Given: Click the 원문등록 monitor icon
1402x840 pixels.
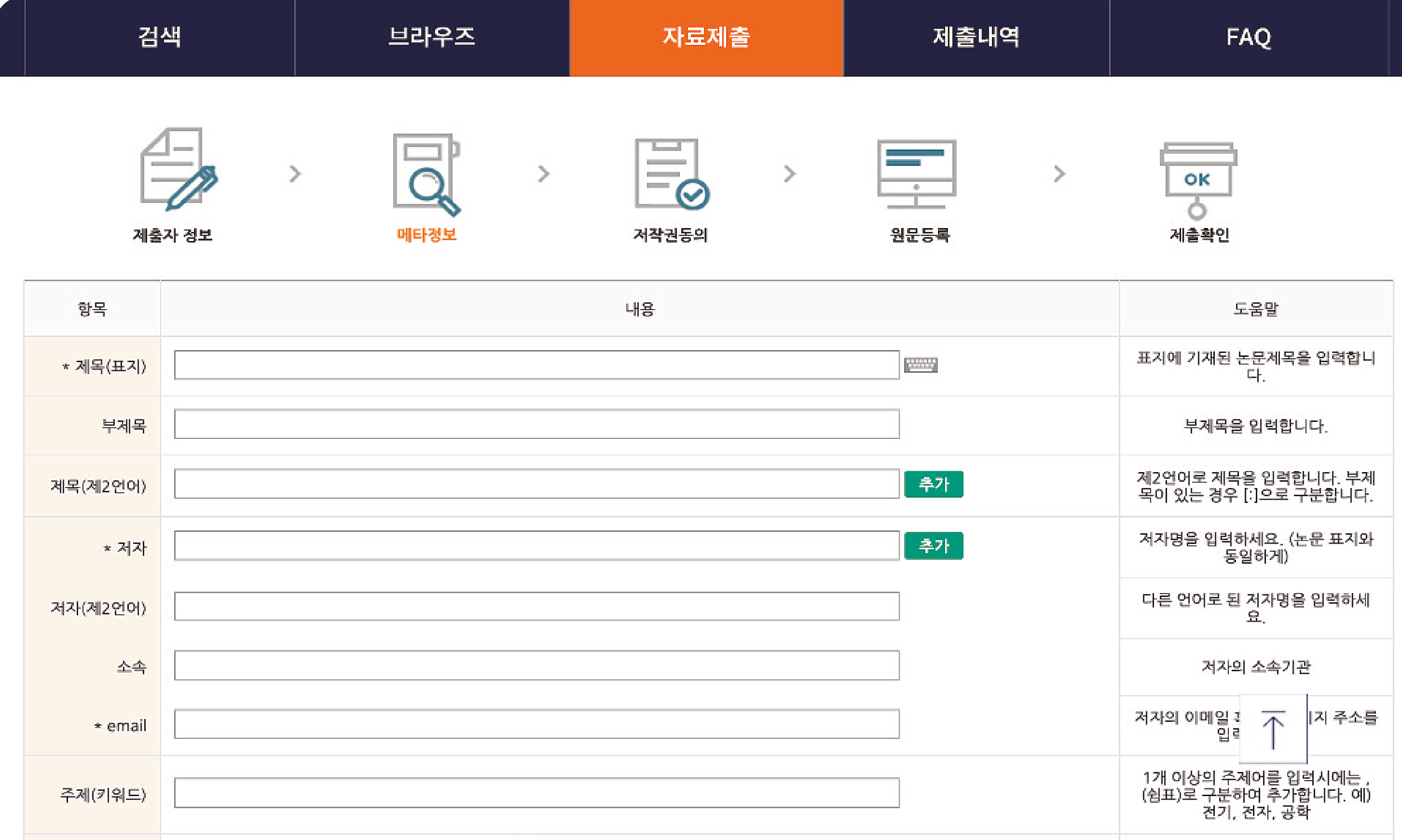Looking at the screenshot, I should coord(916,174).
